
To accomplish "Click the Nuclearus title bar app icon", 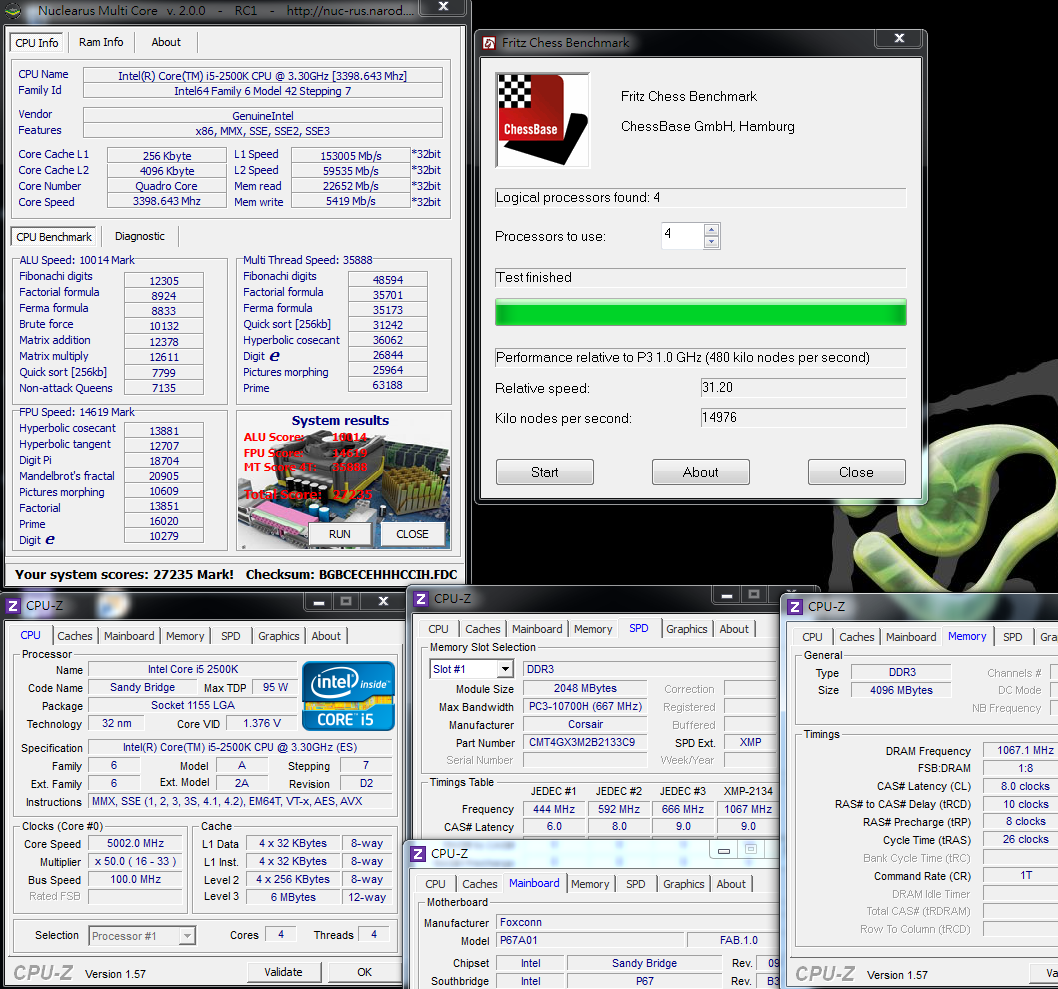I will point(12,10).
